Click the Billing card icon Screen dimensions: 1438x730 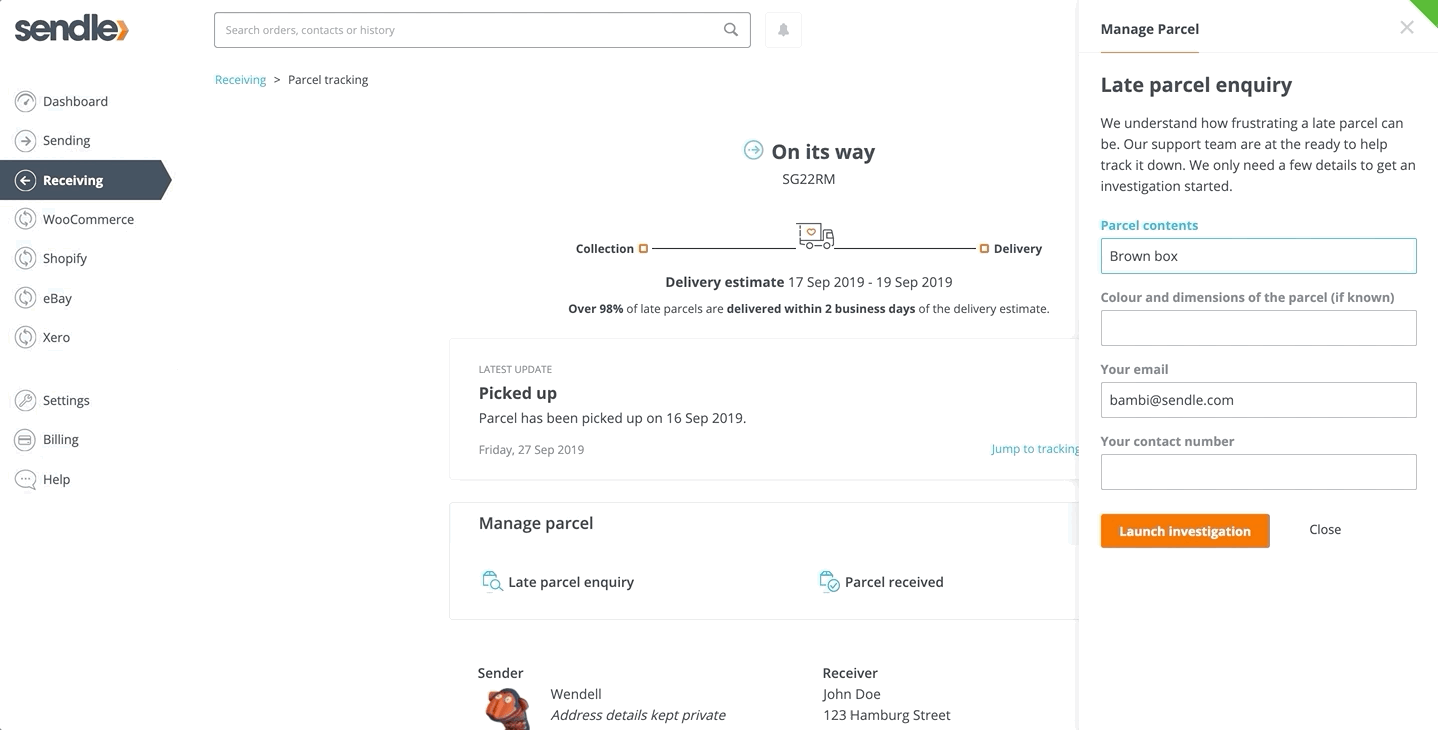point(25,439)
